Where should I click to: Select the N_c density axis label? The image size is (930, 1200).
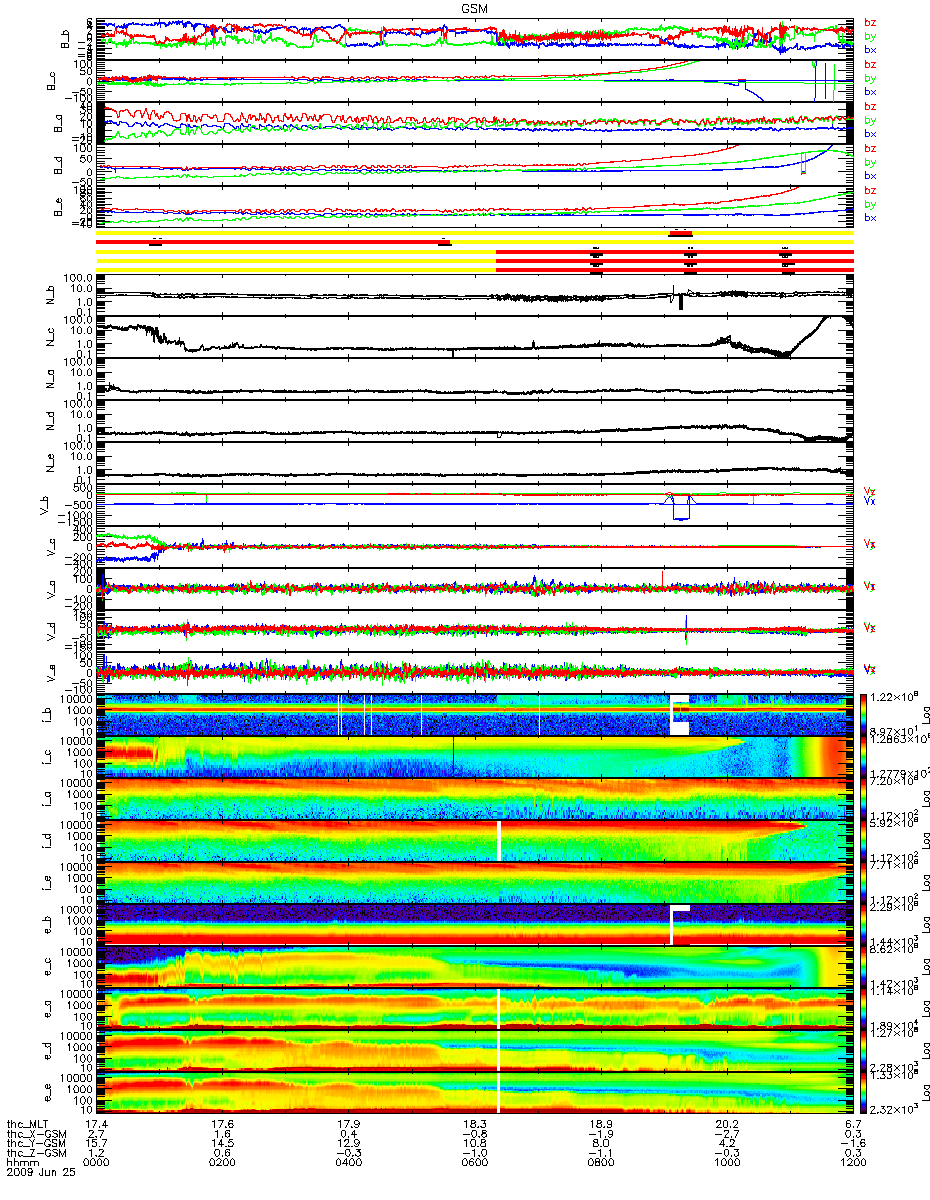coord(52,337)
